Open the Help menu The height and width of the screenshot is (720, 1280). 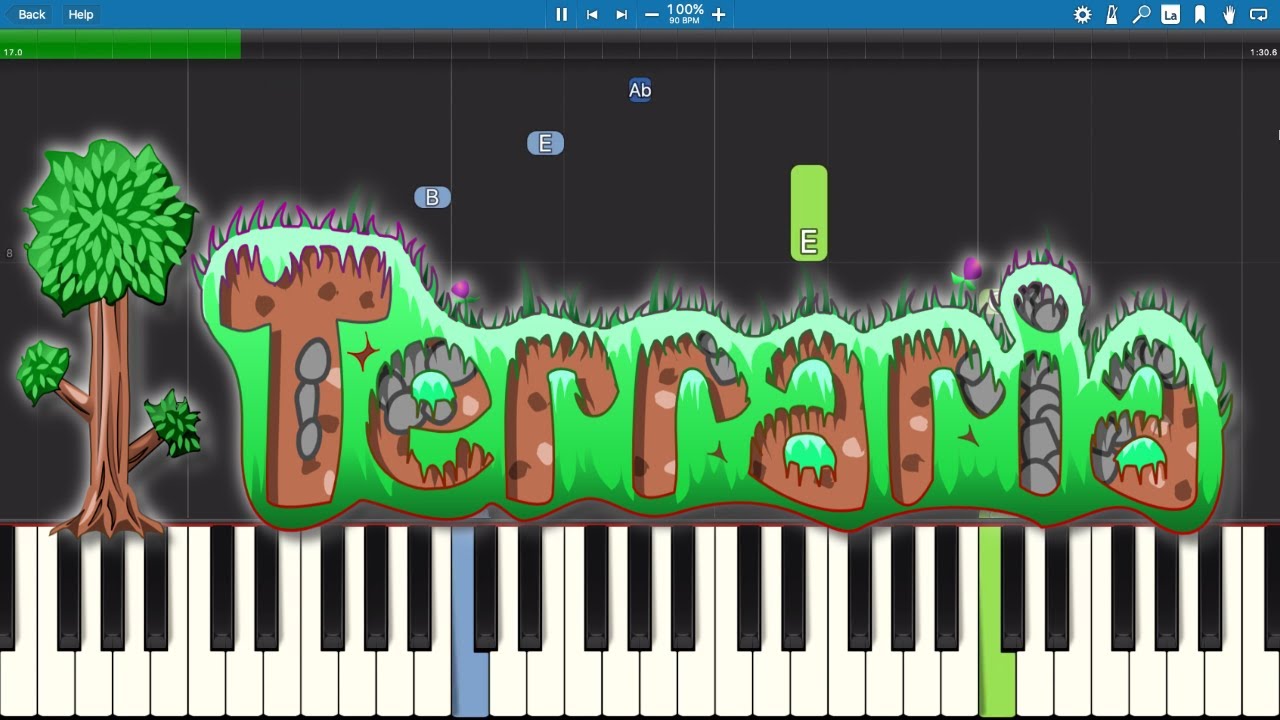point(81,14)
